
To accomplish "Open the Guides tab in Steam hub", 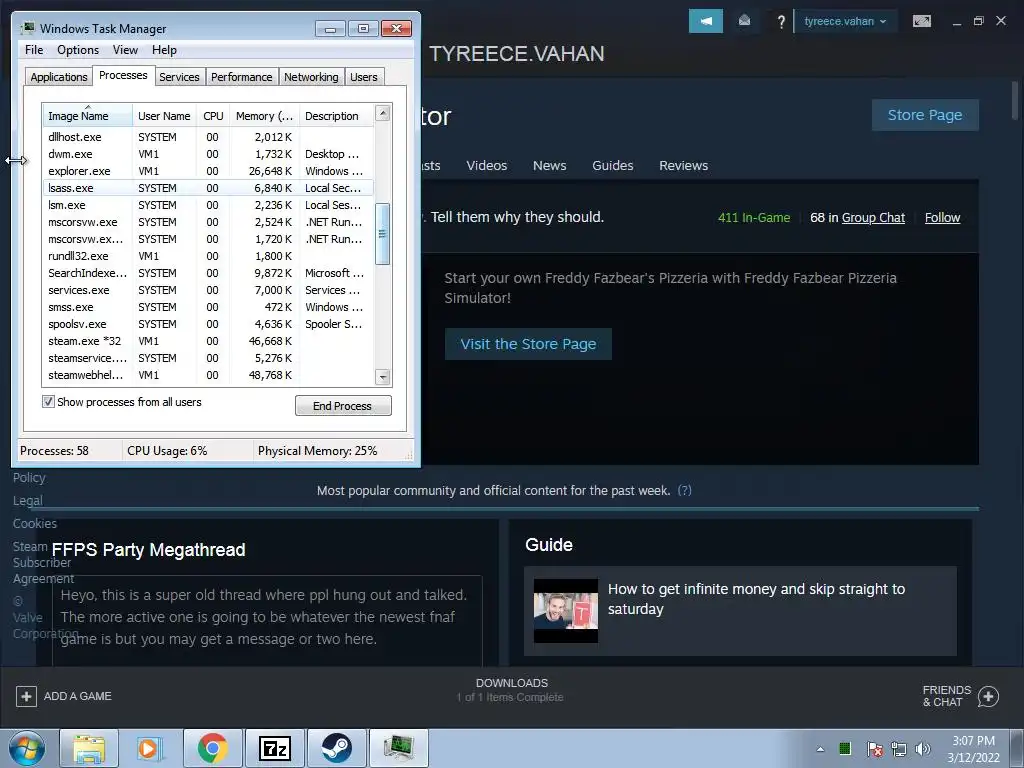I will coord(613,165).
